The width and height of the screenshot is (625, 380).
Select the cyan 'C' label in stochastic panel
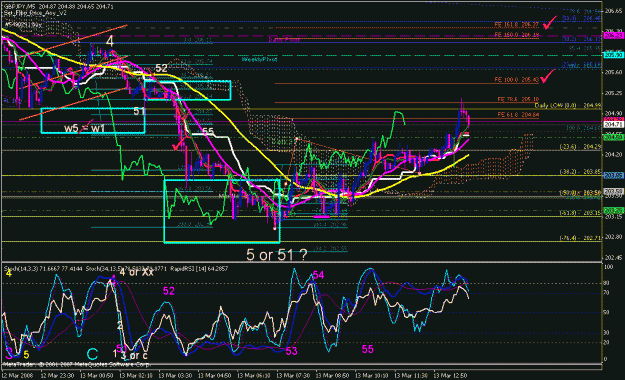pos(92,354)
